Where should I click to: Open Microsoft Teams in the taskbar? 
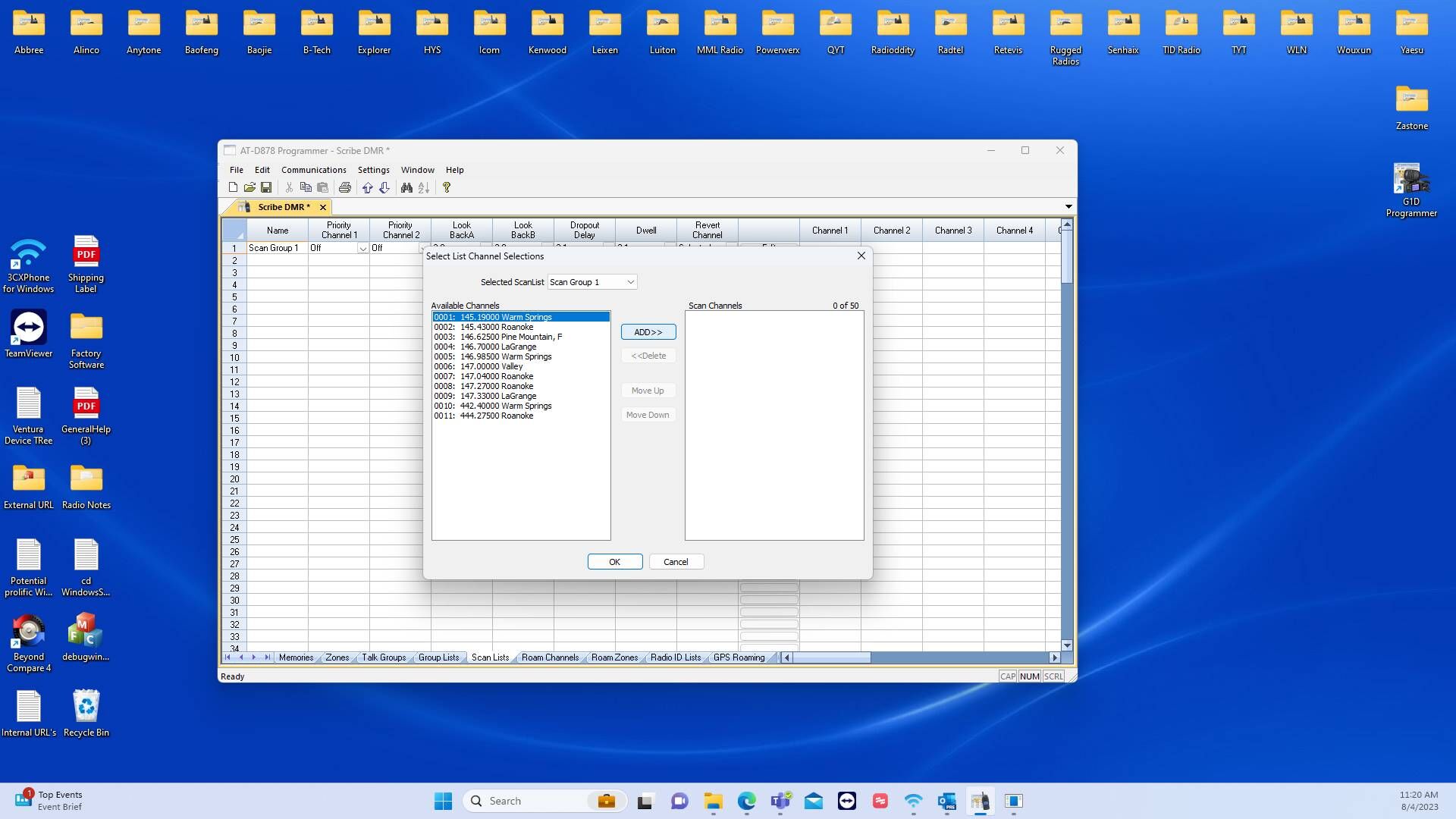[780, 801]
